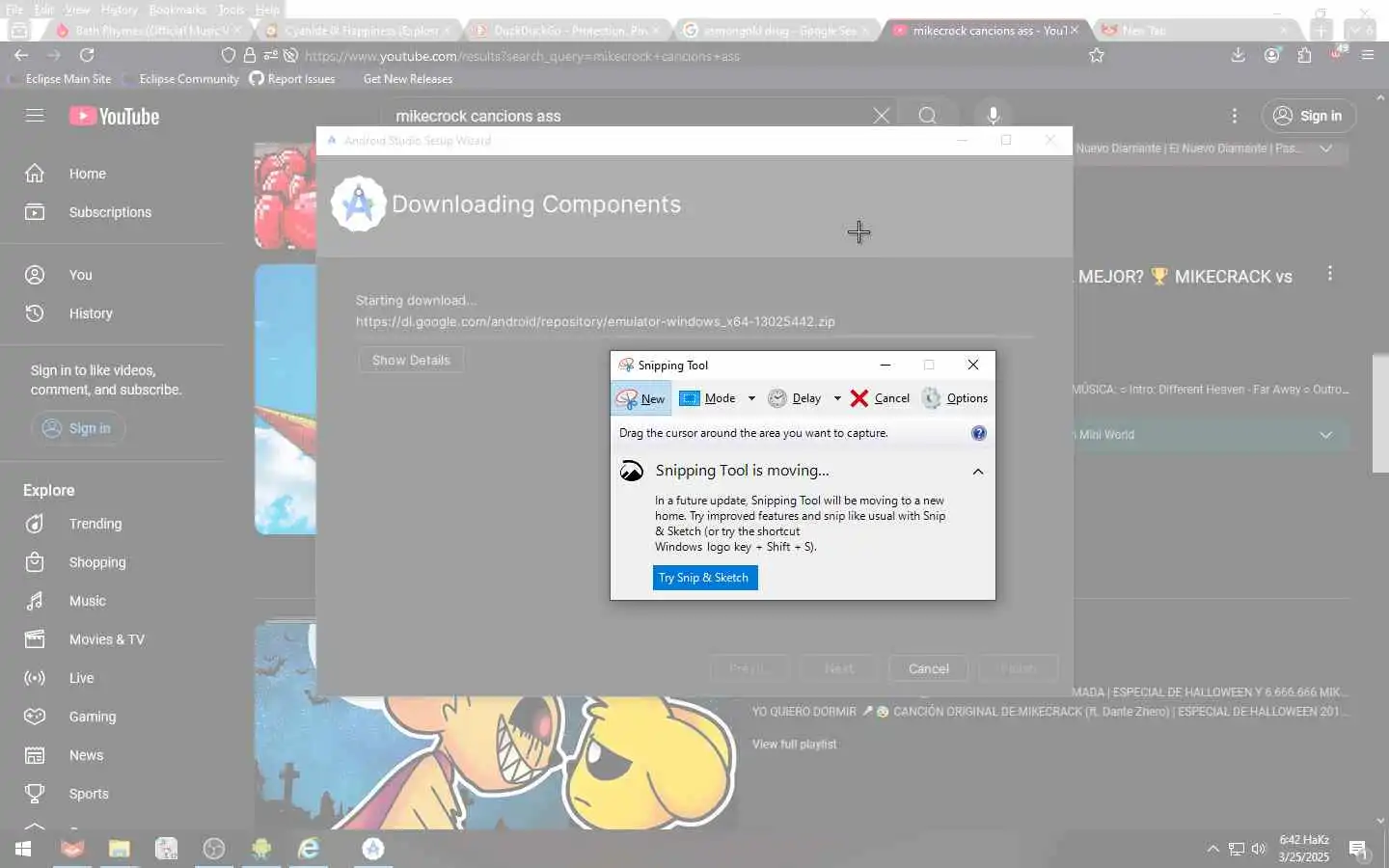This screenshot has width=1389, height=868.
Task: Open the Firefox application hamburger menu
Action: coord(1368,56)
